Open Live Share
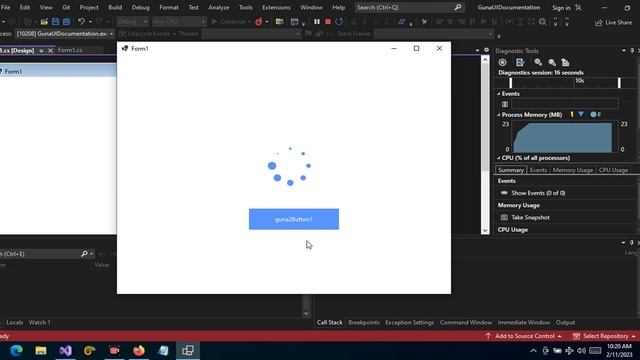This screenshot has width=640, height=360. tap(613, 22)
